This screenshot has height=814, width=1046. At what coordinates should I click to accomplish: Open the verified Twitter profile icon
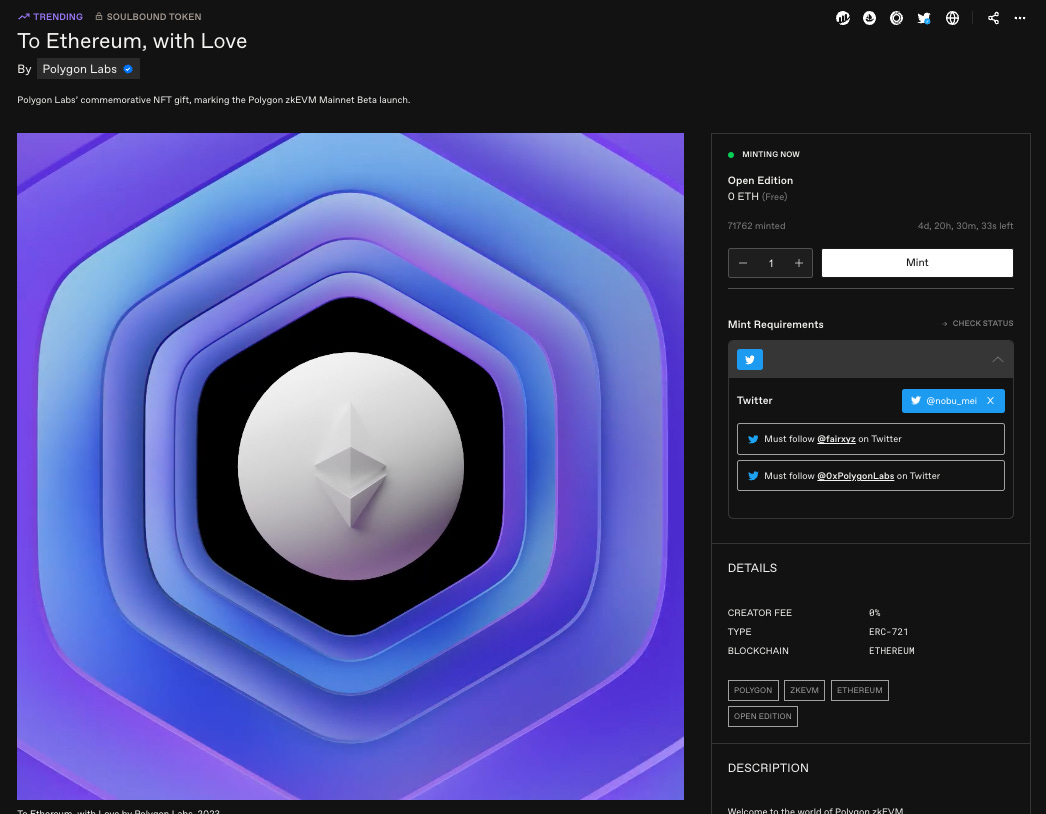point(924,19)
